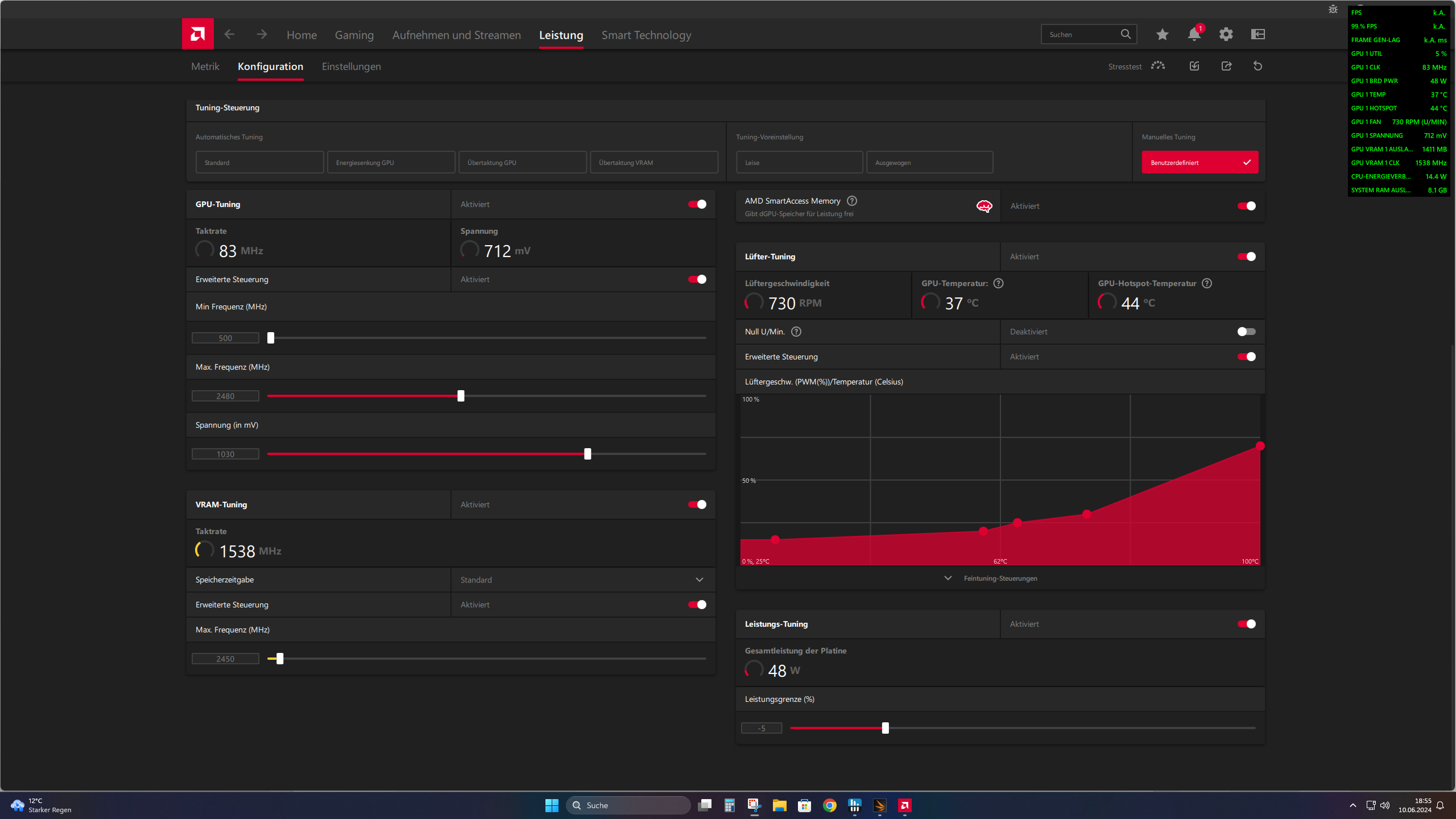The image size is (1456, 819).
Task: Turn off AMD SmartAccess Memory toggle
Action: [1246, 206]
